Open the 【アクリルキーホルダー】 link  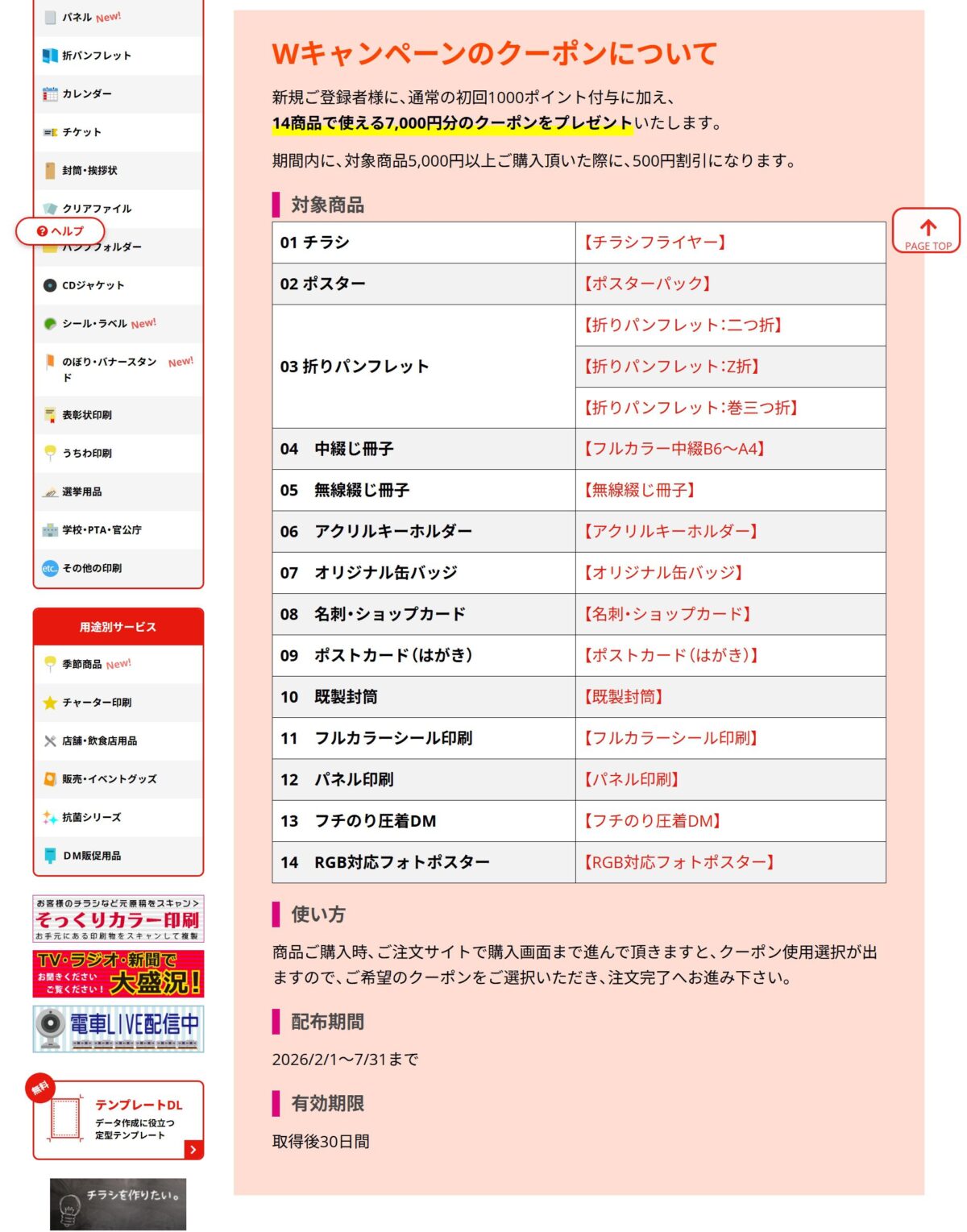pyautogui.click(x=670, y=531)
